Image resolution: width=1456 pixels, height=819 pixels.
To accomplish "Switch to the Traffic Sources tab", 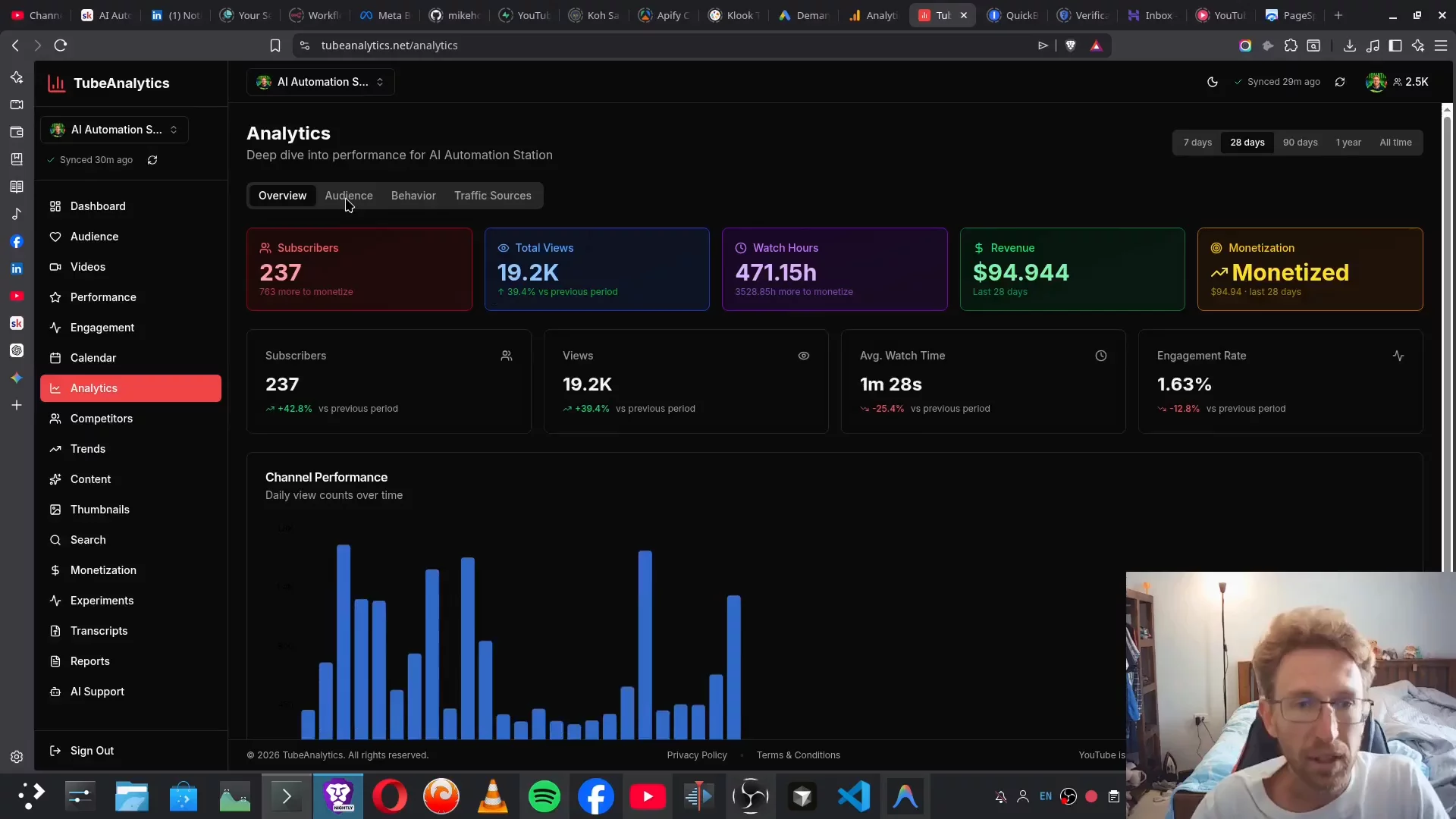I will [492, 196].
